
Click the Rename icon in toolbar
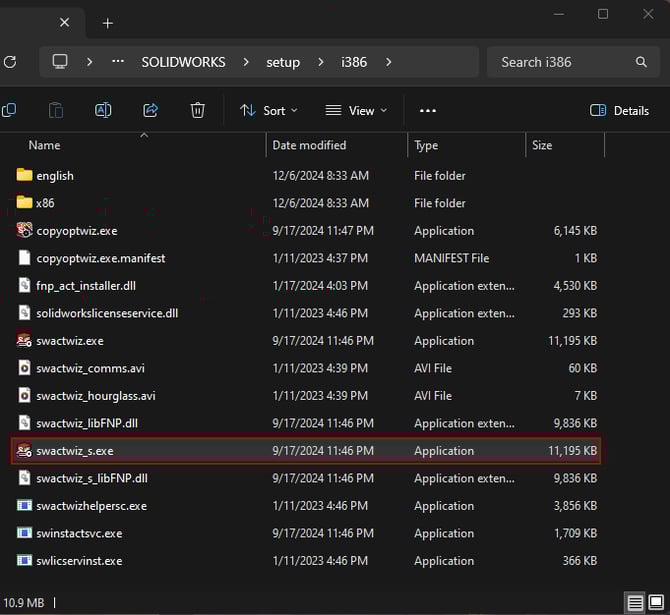coord(103,110)
